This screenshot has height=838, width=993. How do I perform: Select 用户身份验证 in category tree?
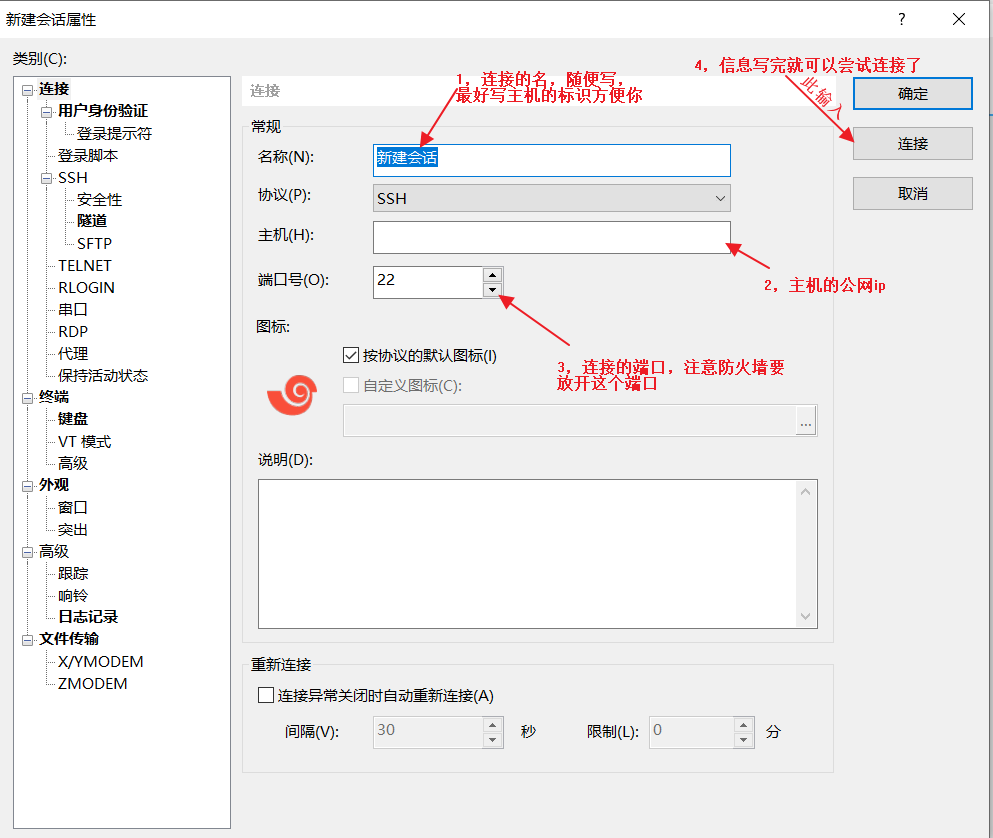click(102, 111)
